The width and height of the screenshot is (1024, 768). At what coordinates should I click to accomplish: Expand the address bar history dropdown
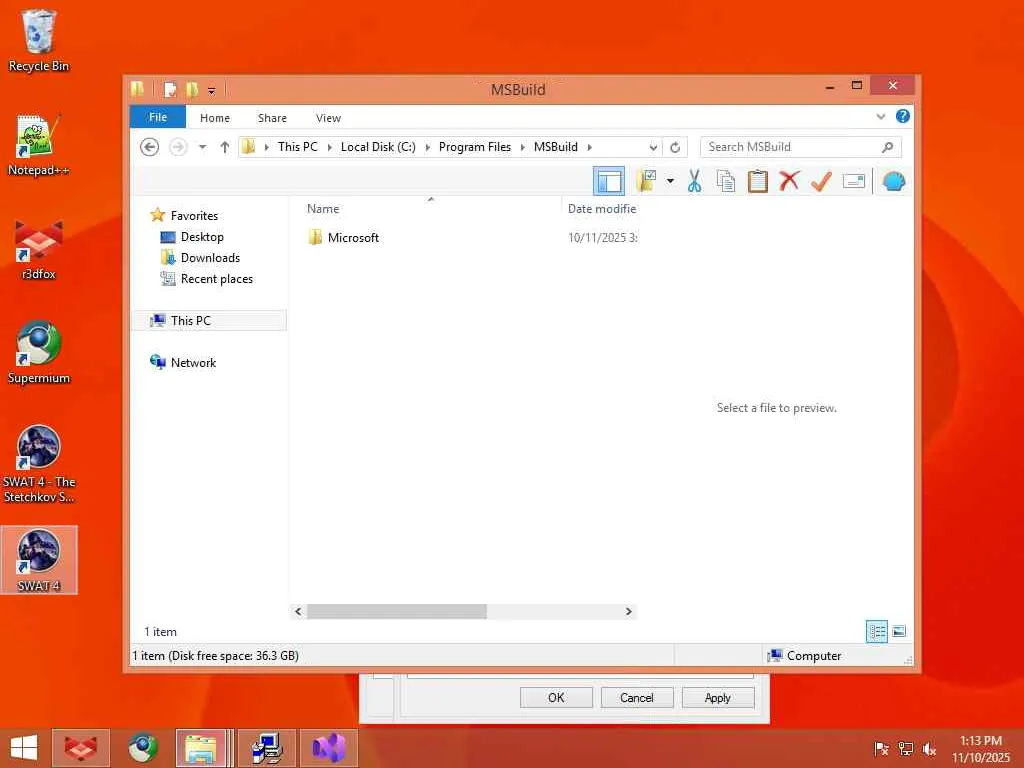point(652,148)
